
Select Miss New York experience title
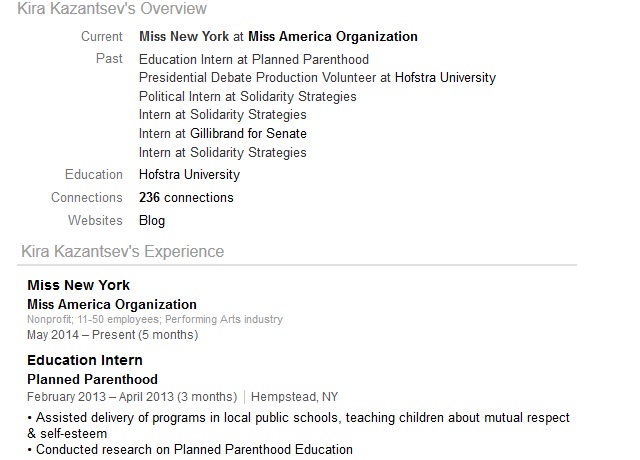click(78, 285)
